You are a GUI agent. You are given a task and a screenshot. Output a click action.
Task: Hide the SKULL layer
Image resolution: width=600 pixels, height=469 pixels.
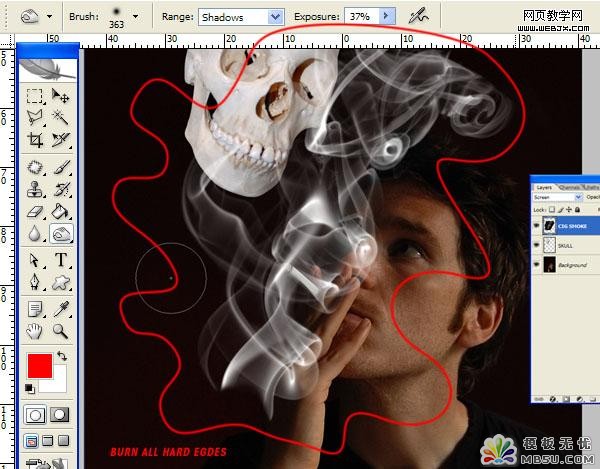pyautogui.click(x=536, y=245)
